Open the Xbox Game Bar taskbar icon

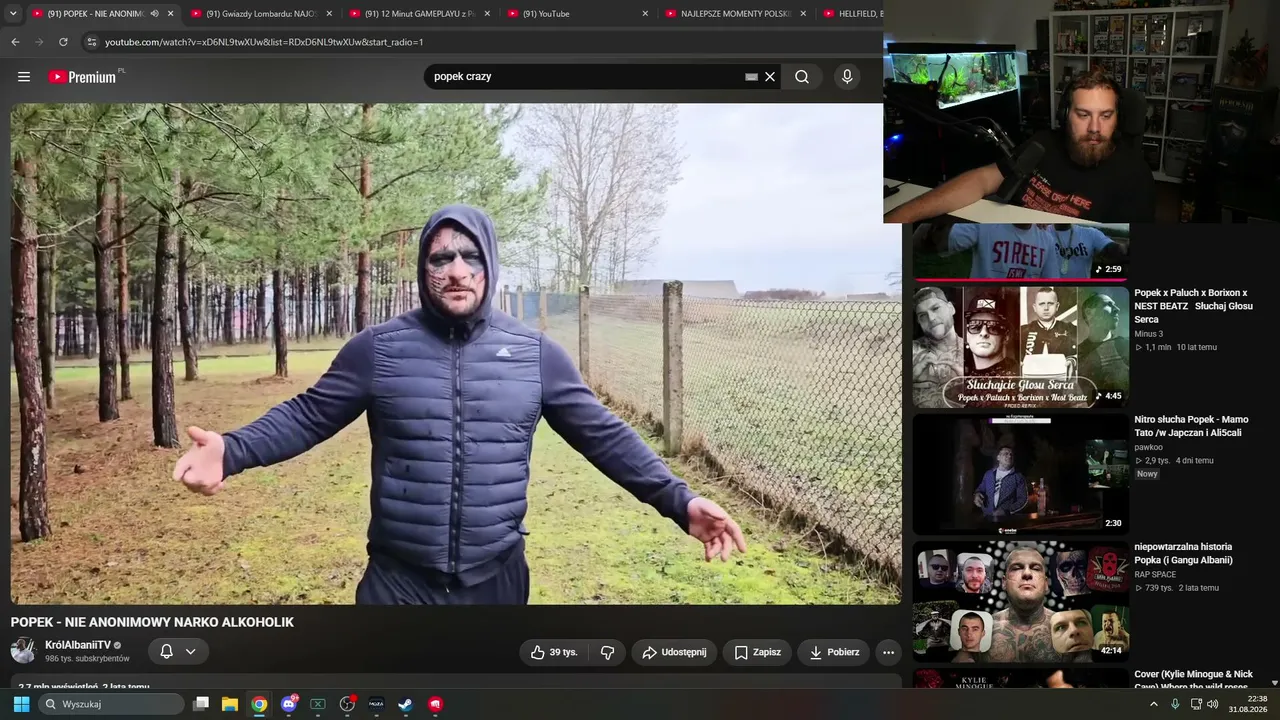click(x=318, y=704)
